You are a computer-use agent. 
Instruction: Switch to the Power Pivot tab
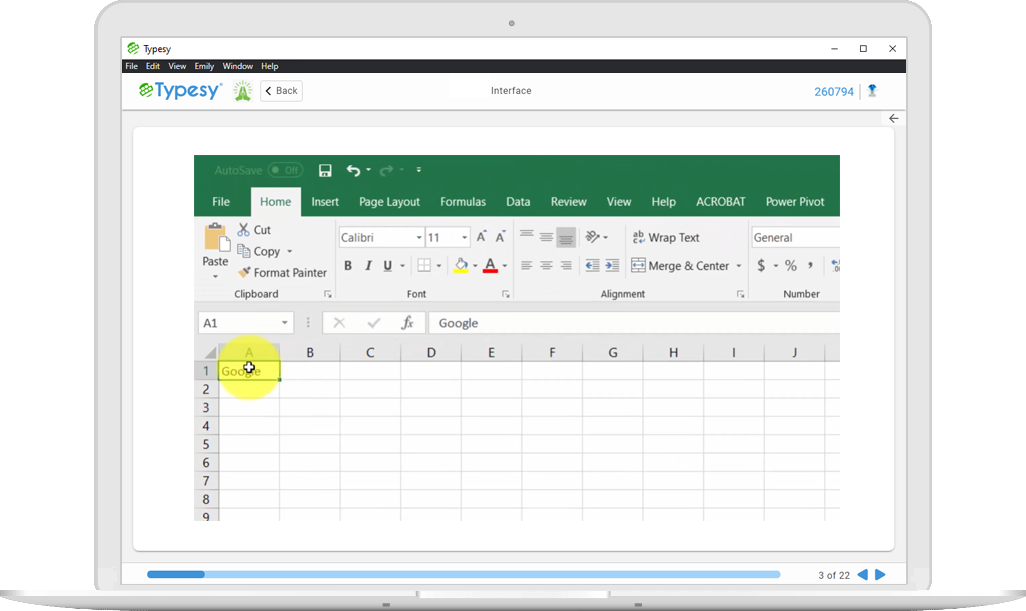[795, 201]
